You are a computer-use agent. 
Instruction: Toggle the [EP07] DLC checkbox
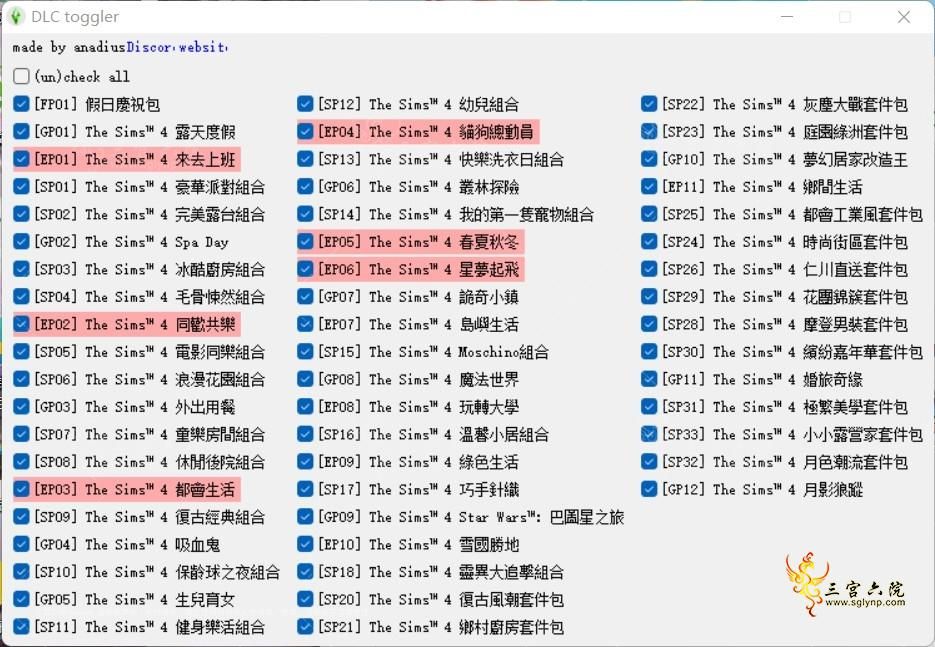tap(305, 324)
